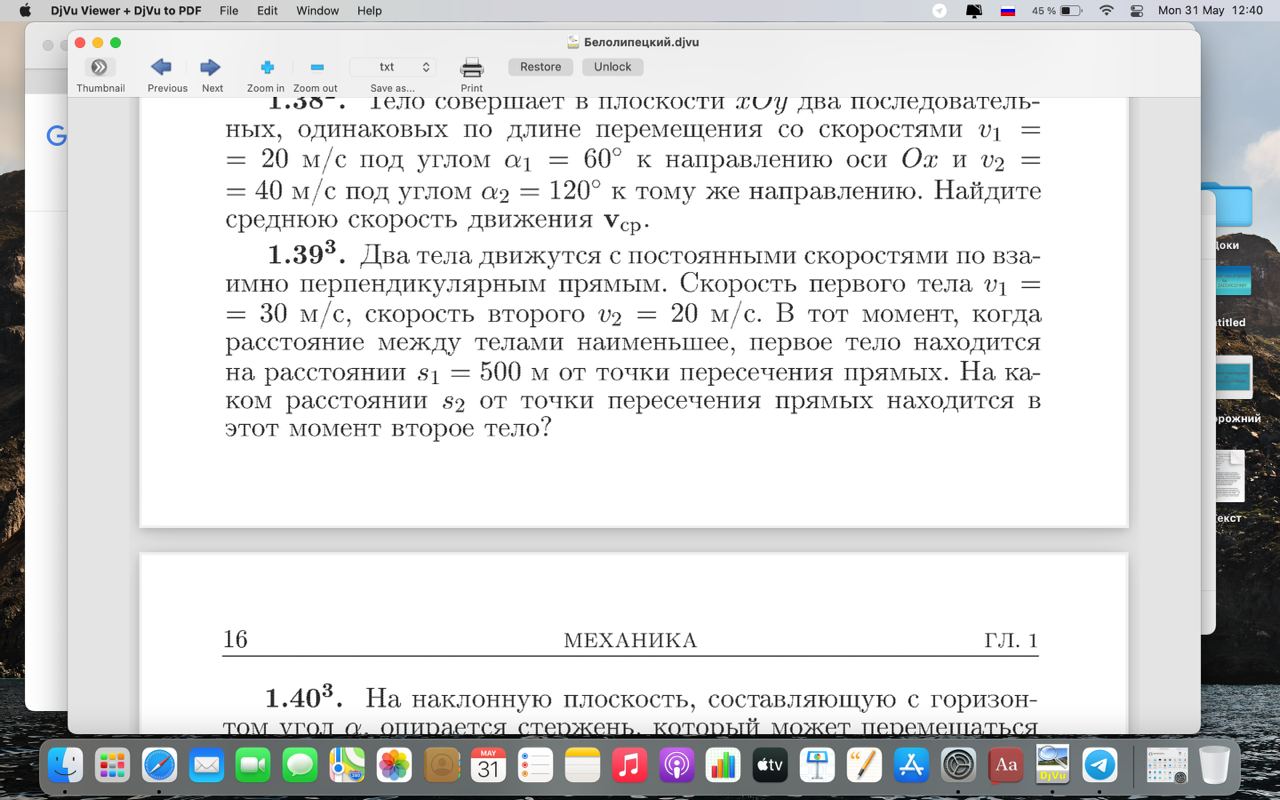Click the blue minus Zoom out icon

(317, 67)
